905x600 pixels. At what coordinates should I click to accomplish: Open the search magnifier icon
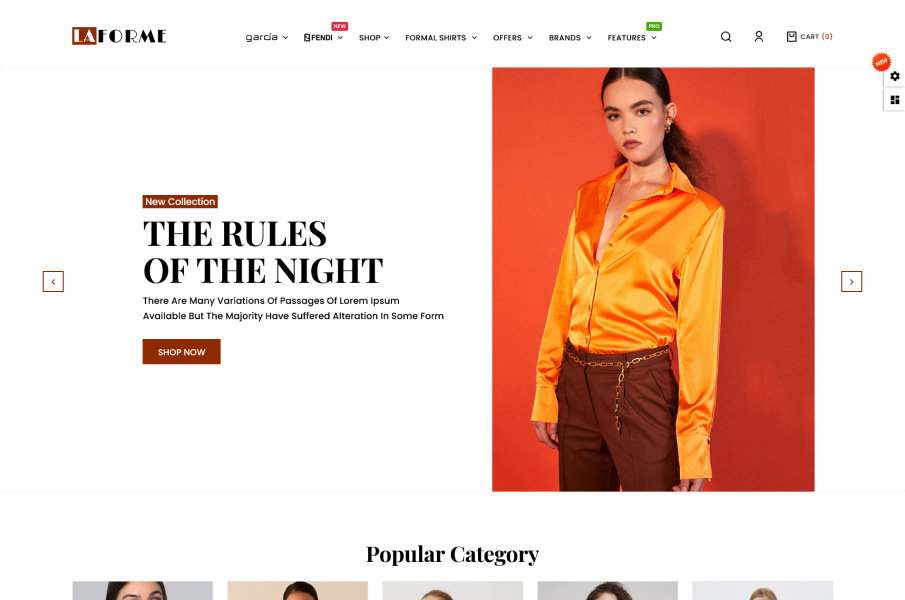pyautogui.click(x=726, y=37)
